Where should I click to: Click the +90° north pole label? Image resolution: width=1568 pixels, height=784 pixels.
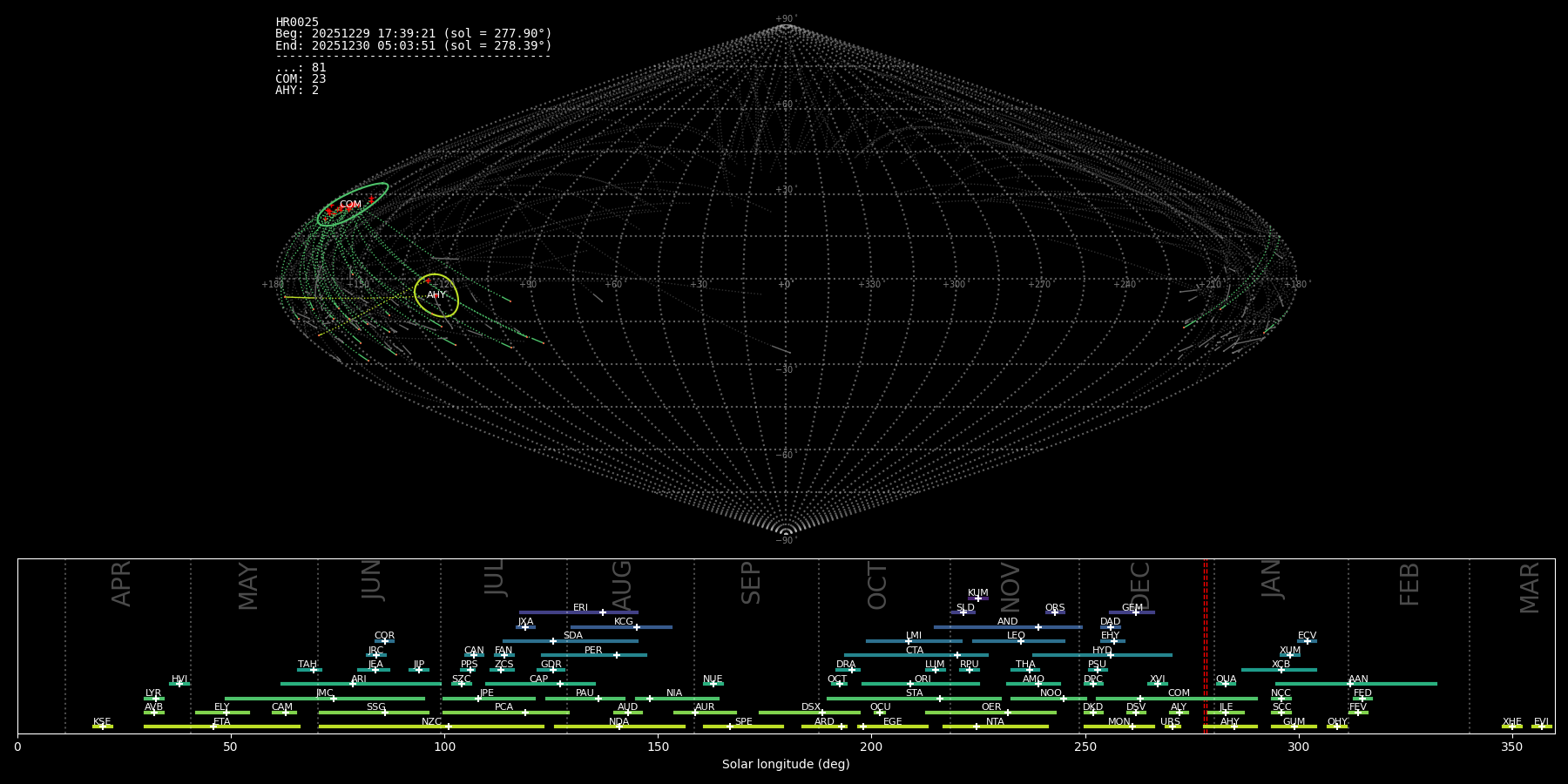785,19
